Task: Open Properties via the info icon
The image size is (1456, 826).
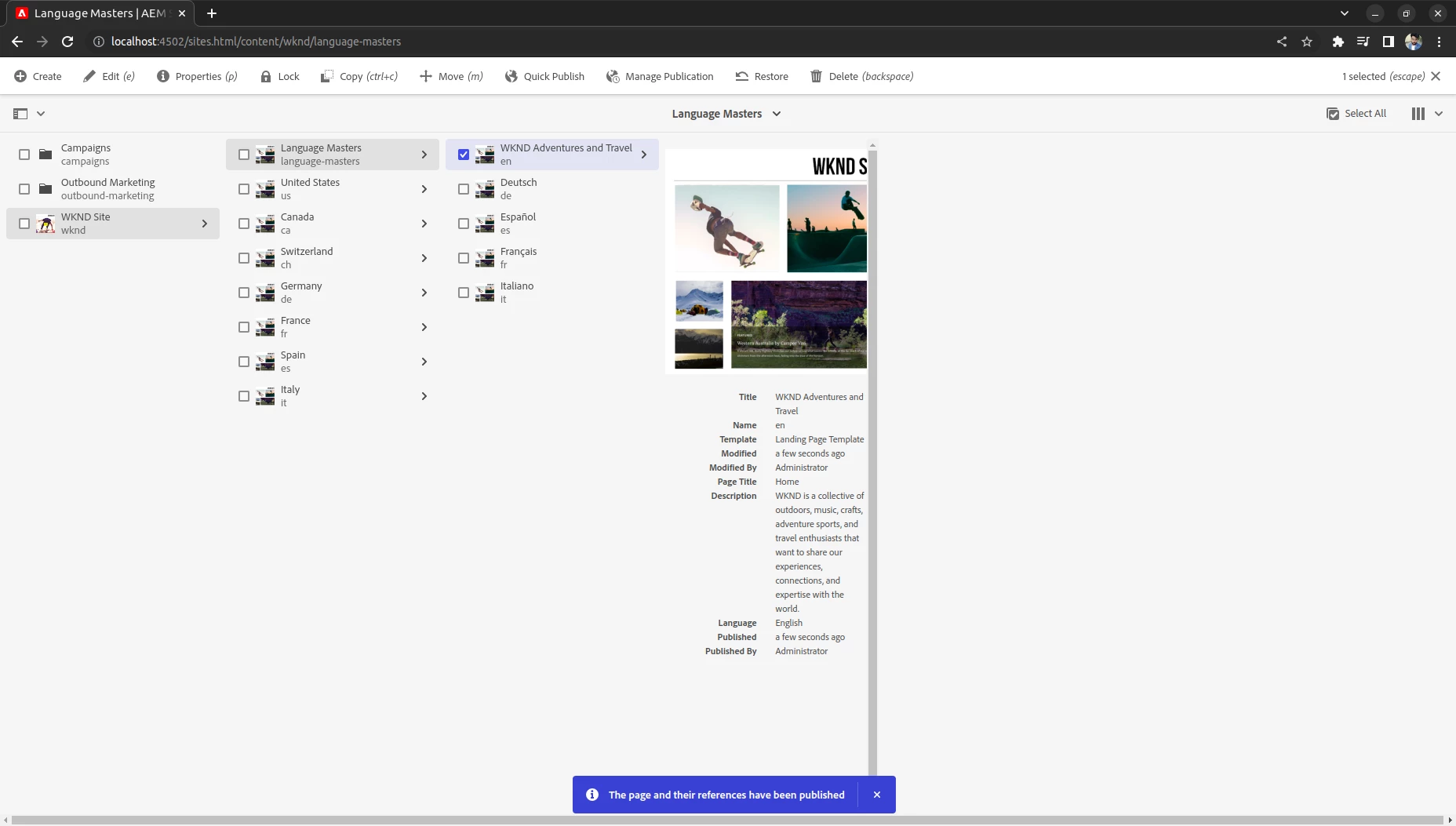Action: pyautogui.click(x=163, y=76)
